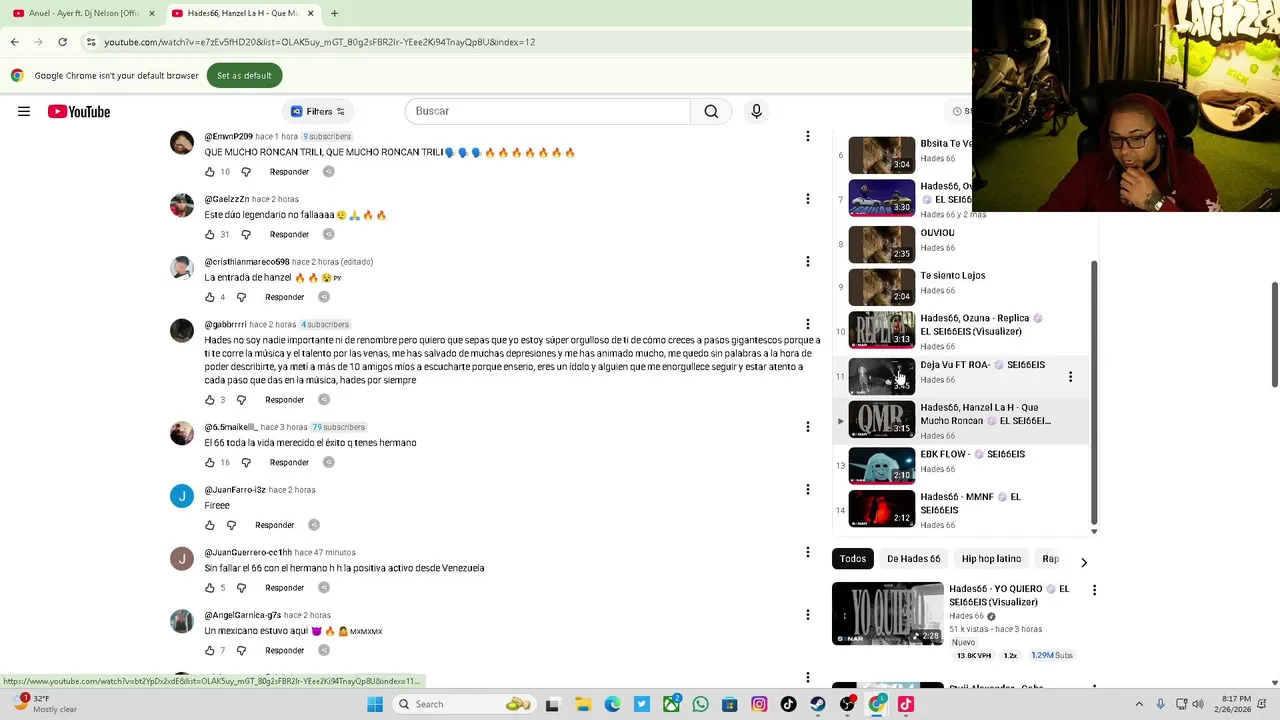Open avatar of commenter @JuanFarro-i3z
The width and height of the screenshot is (1280, 720).
(x=182, y=496)
